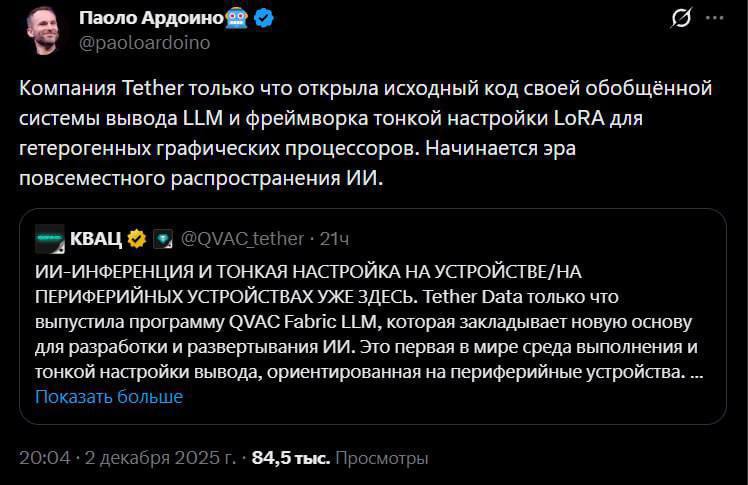748x485 pixels.
Task: Click the Просмотры label
Action: pos(381,458)
